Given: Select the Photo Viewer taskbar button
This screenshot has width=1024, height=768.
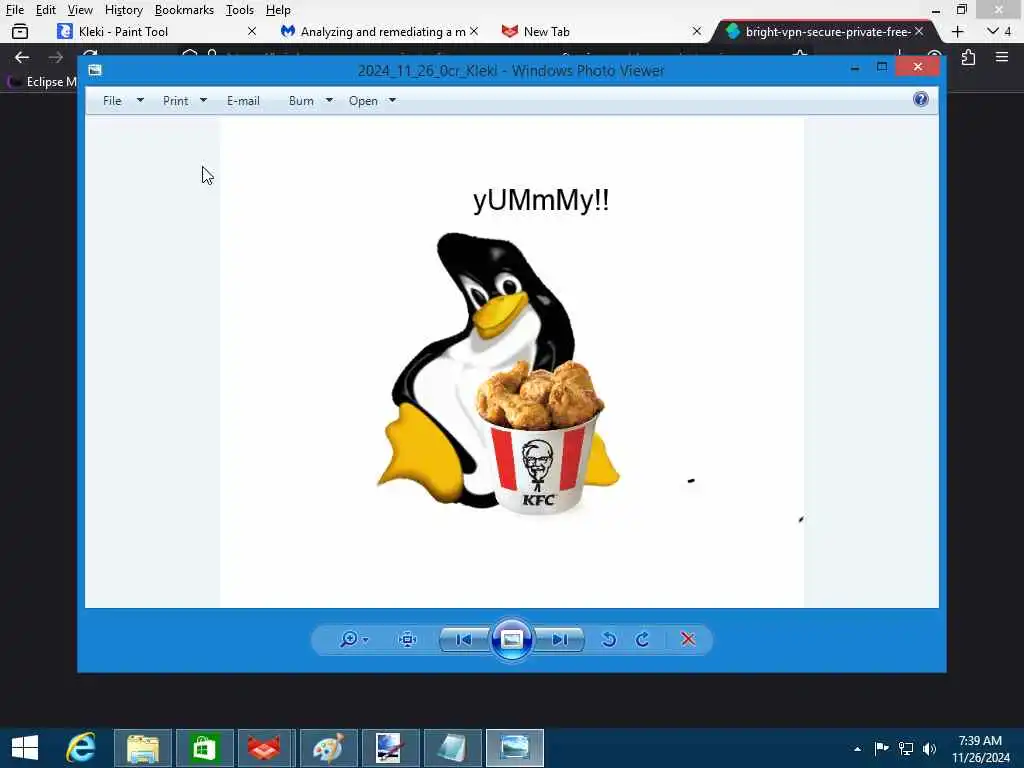Looking at the screenshot, I should pos(515,748).
